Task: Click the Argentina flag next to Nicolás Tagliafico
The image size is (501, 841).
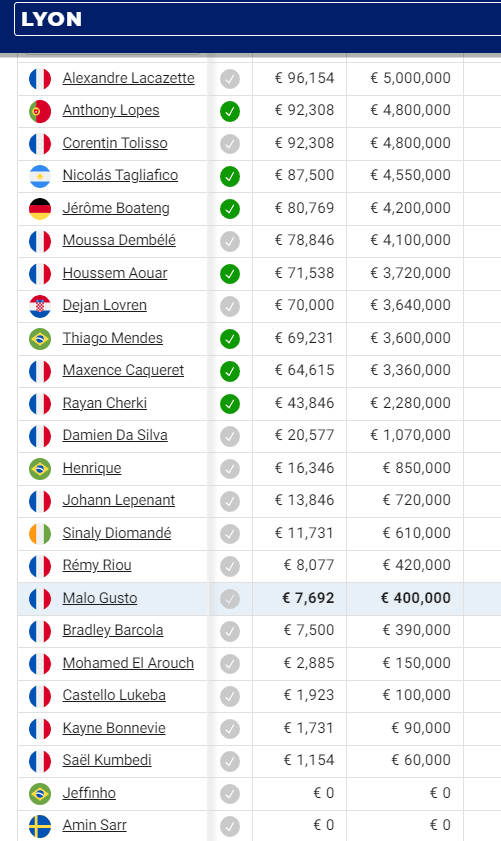Action: [40, 176]
